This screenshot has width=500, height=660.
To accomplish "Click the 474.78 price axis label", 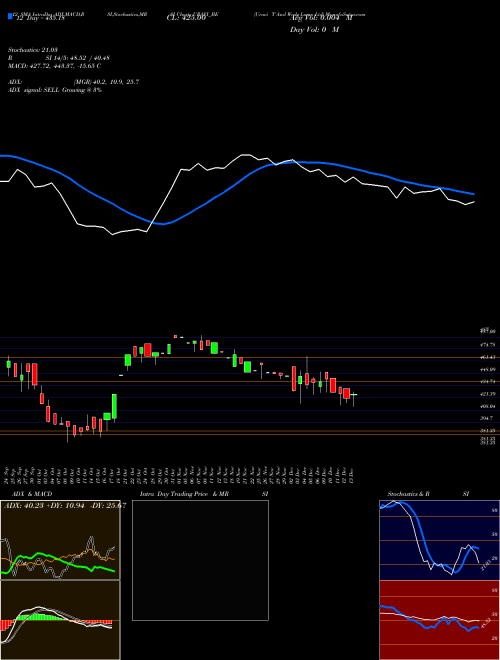I will pyautogui.click(x=487, y=345).
